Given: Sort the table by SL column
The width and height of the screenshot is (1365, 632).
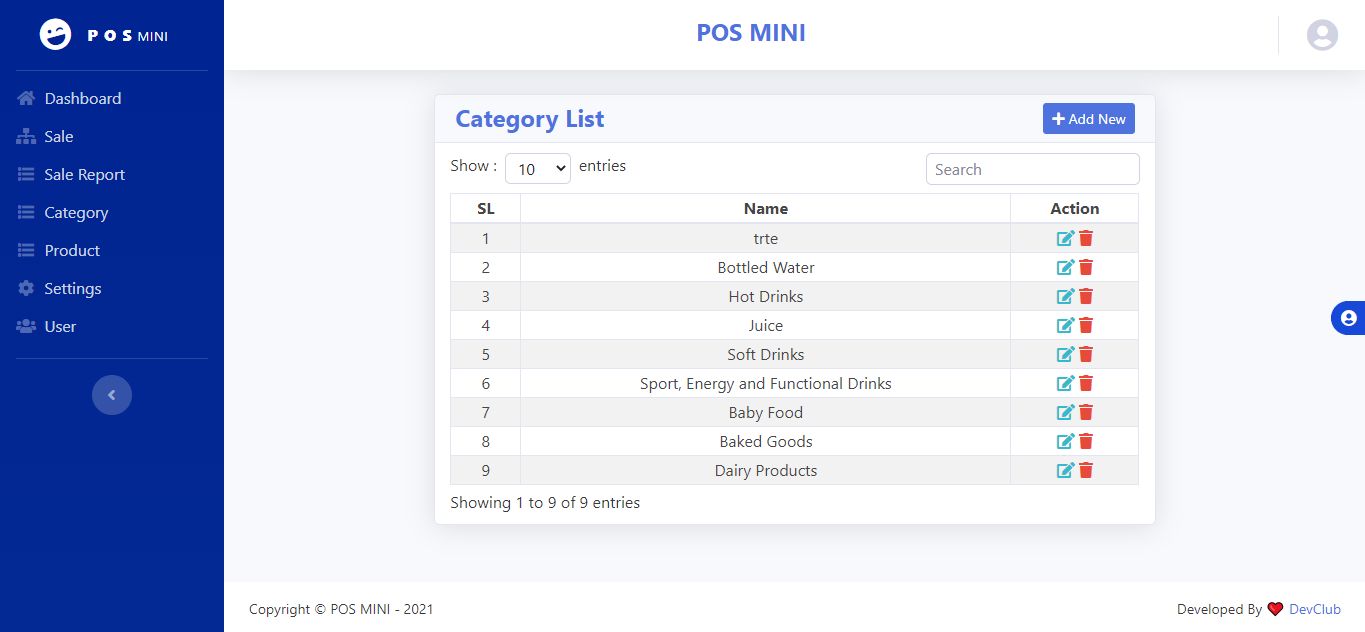Looking at the screenshot, I should pyautogui.click(x=485, y=208).
